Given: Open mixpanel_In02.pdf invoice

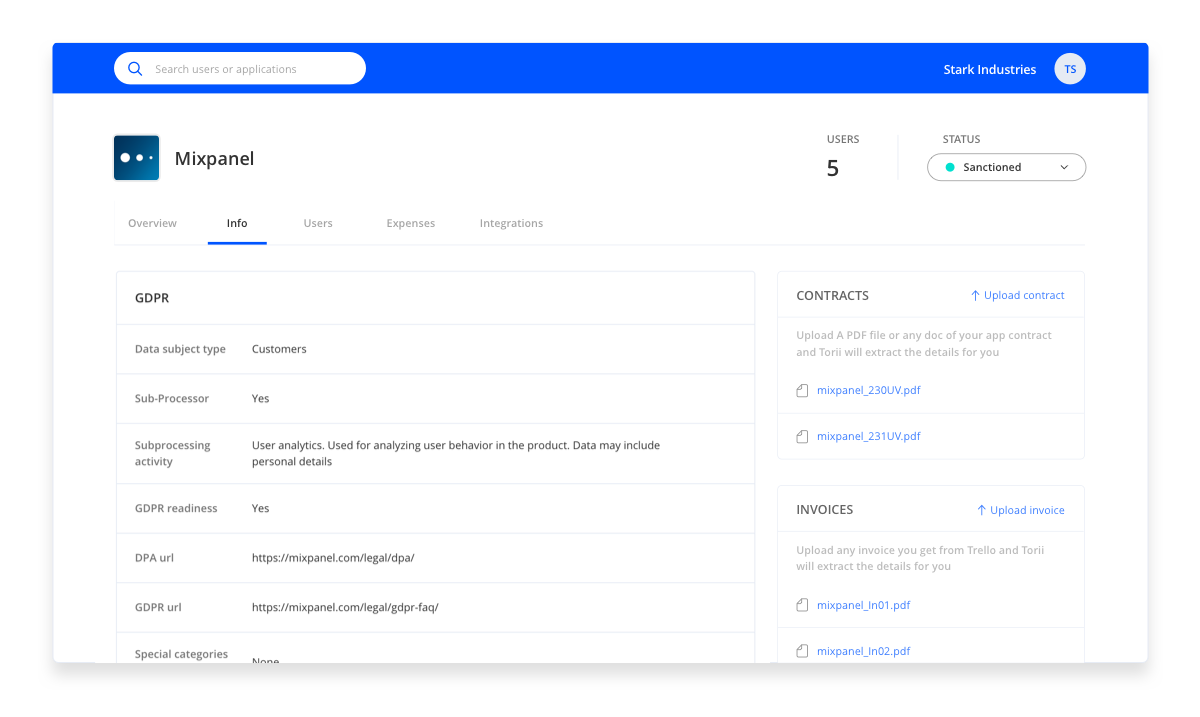Looking at the screenshot, I should point(863,651).
